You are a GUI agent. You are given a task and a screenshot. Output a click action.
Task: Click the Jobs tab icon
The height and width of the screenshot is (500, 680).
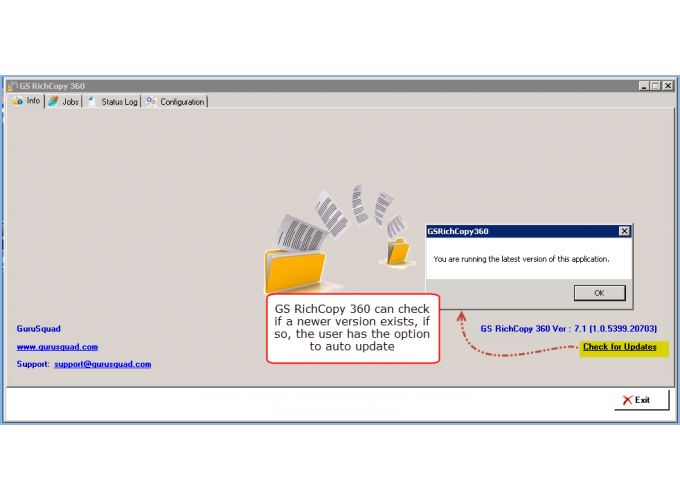tap(53, 101)
